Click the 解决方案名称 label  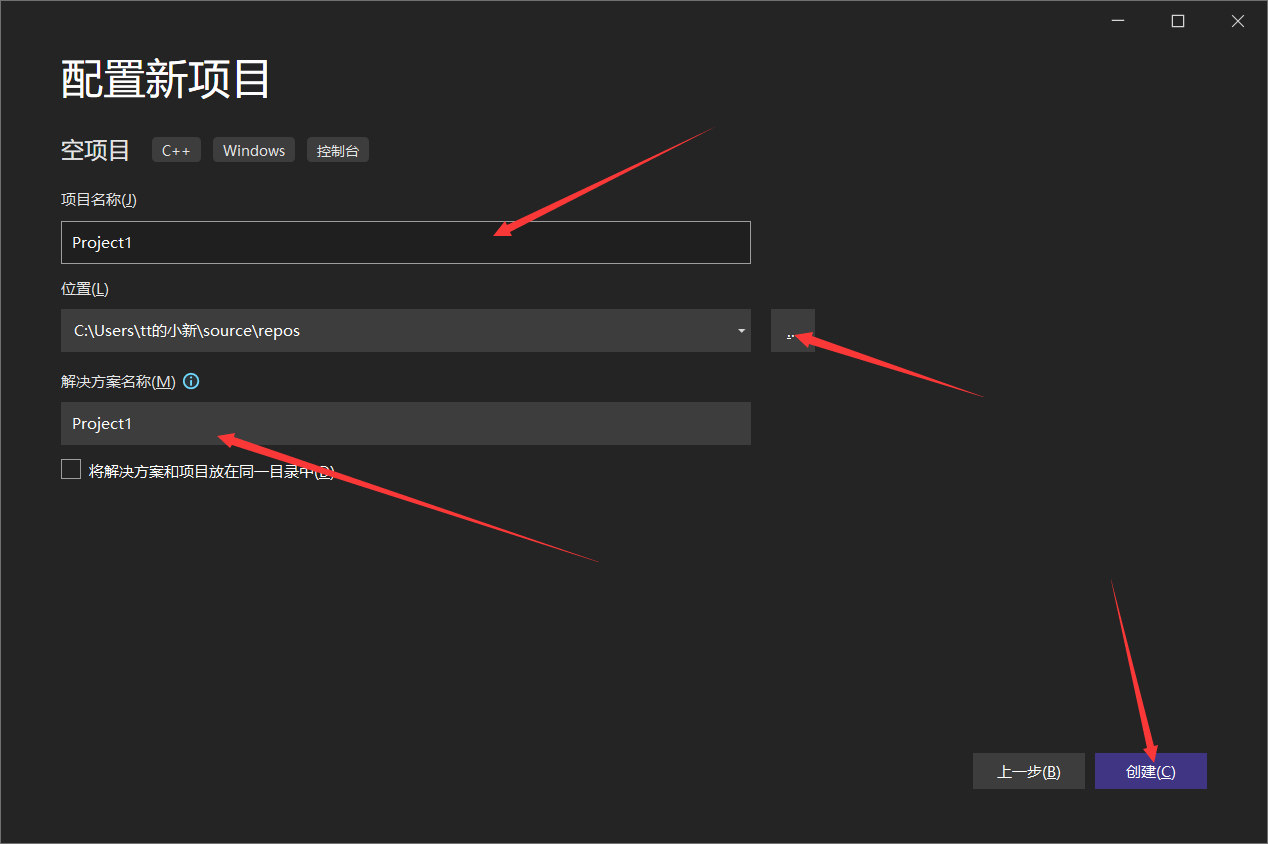tap(118, 381)
